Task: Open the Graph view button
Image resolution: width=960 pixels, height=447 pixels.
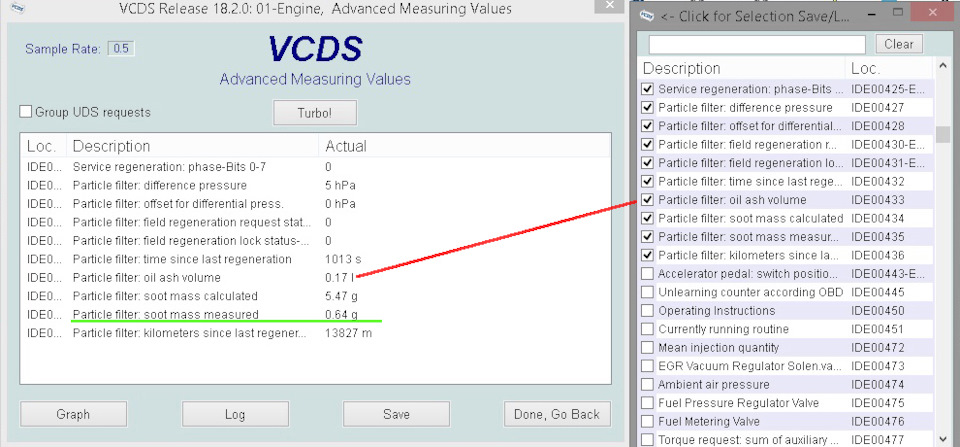Action: click(x=73, y=414)
